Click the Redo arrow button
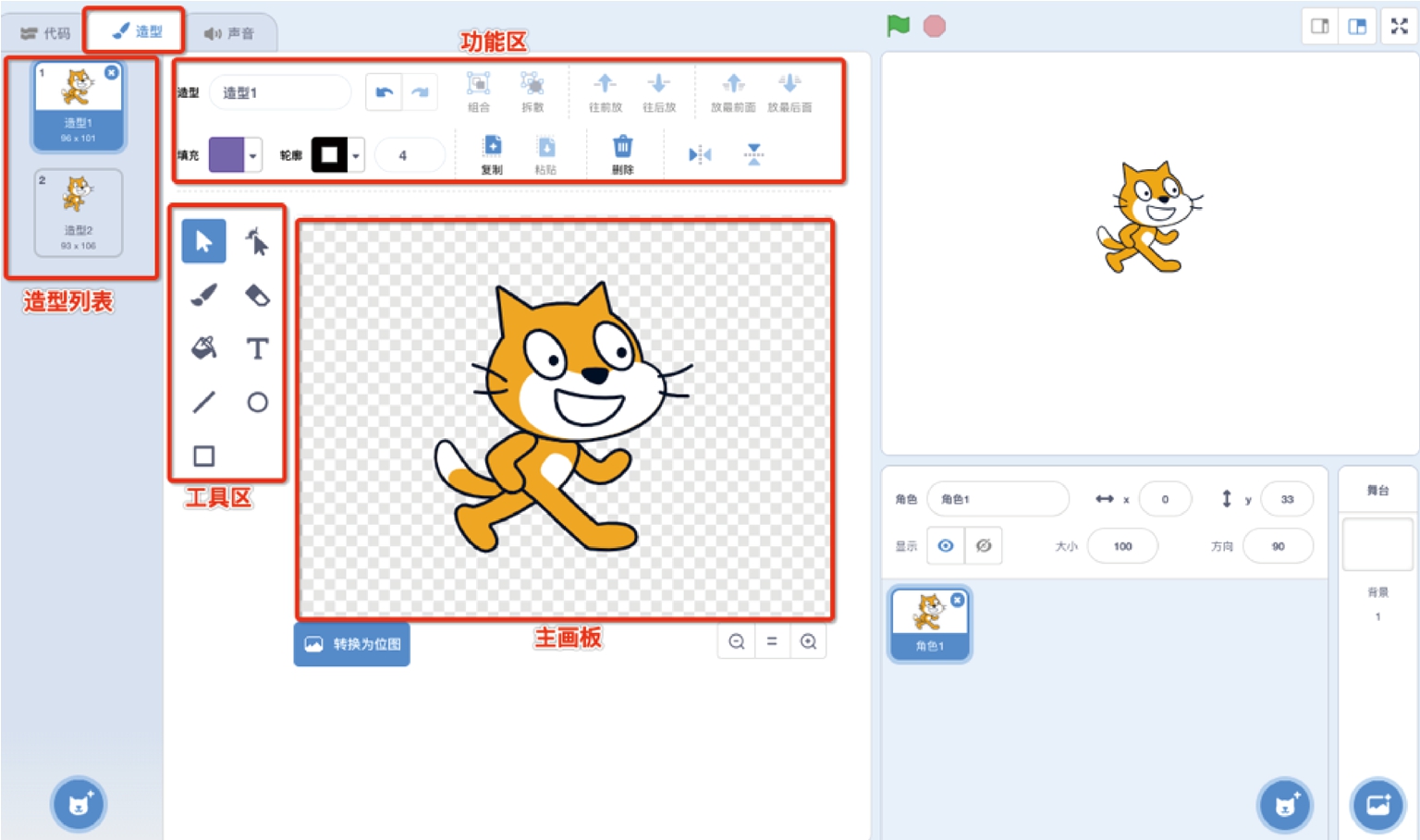 click(x=420, y=91)
